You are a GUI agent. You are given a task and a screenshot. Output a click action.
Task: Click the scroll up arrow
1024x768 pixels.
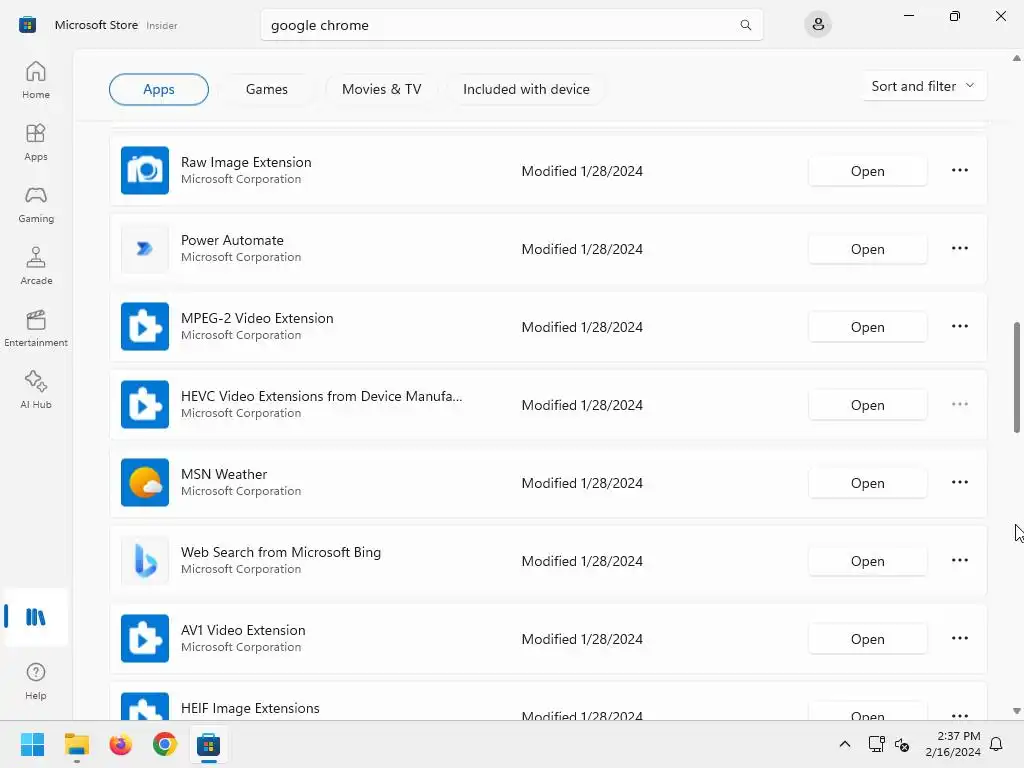coord(1017,58)
